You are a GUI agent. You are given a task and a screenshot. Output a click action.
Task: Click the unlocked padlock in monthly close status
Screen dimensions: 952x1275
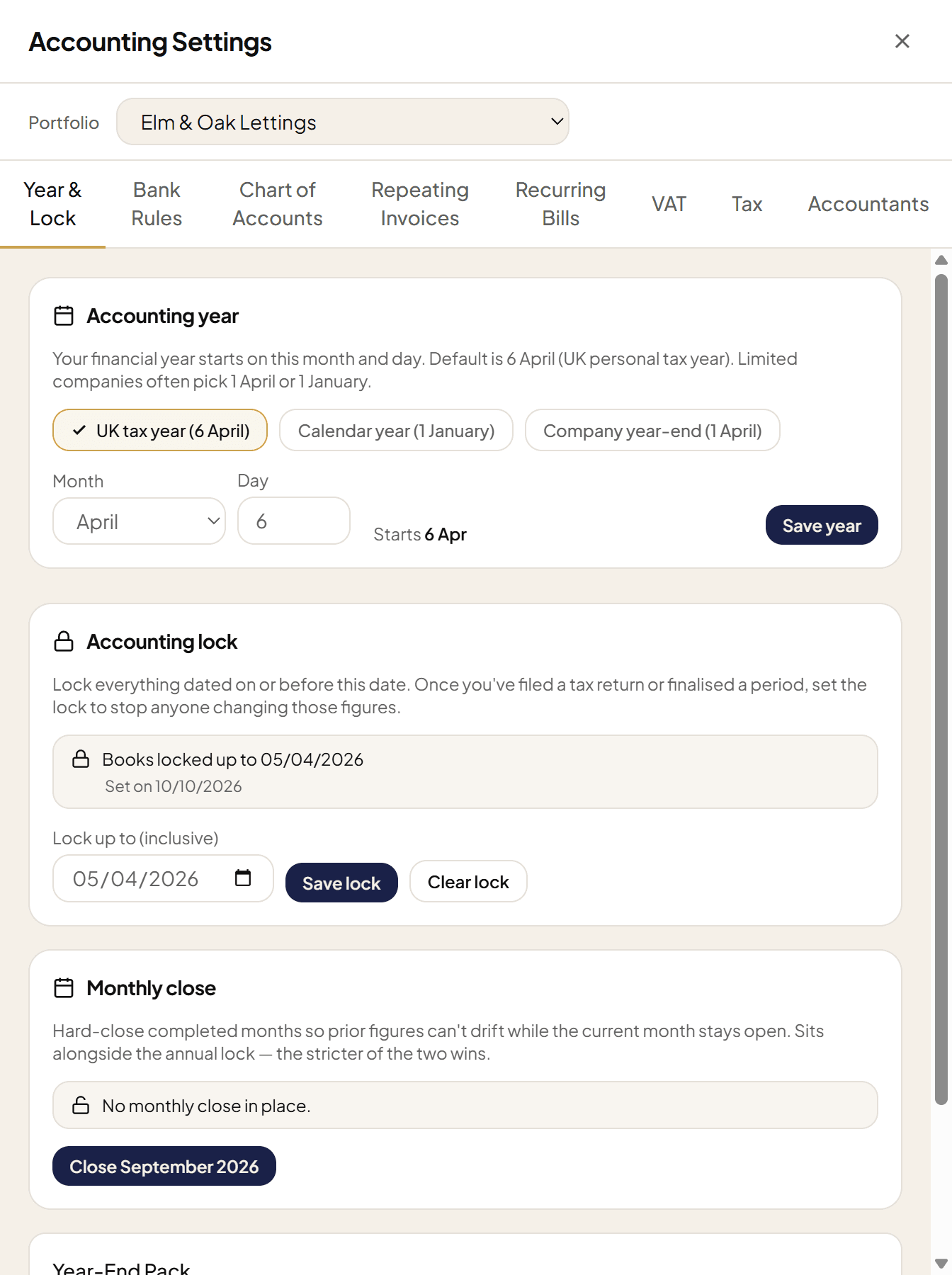[x=81, y=1106]
